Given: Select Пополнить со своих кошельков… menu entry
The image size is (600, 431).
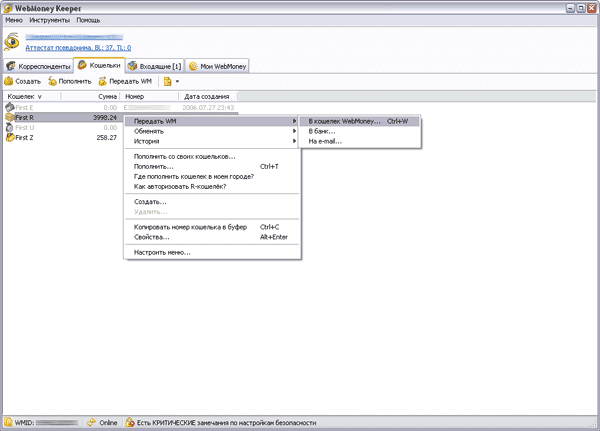Looking at the screenshot, I should click(212, 157).
